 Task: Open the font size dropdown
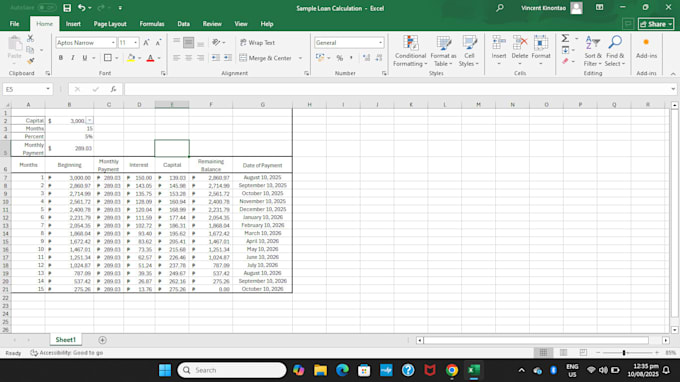tap(135, 42)
